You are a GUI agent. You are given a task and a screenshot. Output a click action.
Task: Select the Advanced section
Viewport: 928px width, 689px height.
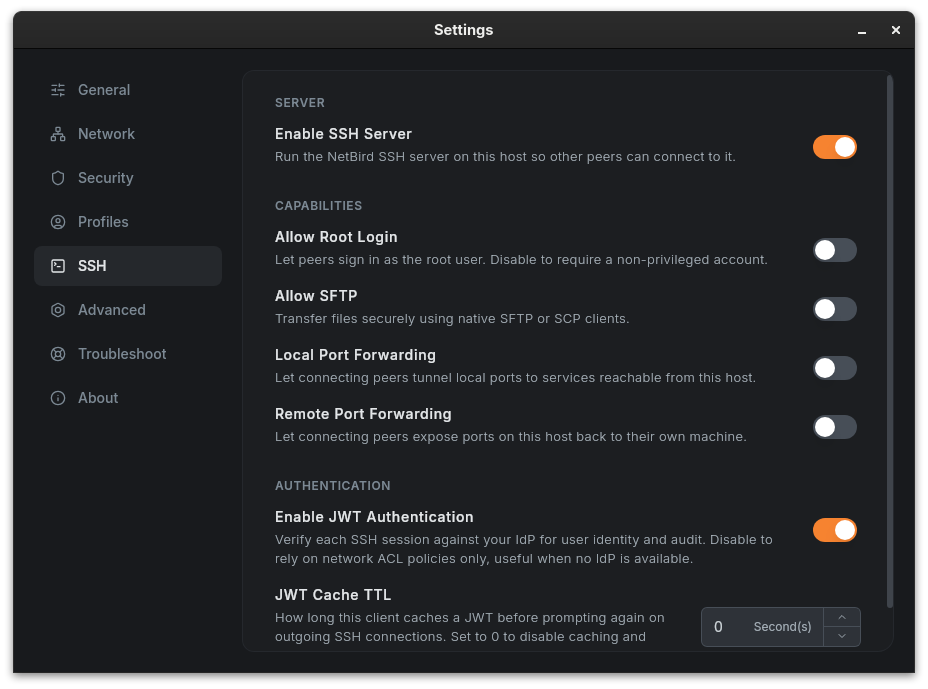coord(128,310)
